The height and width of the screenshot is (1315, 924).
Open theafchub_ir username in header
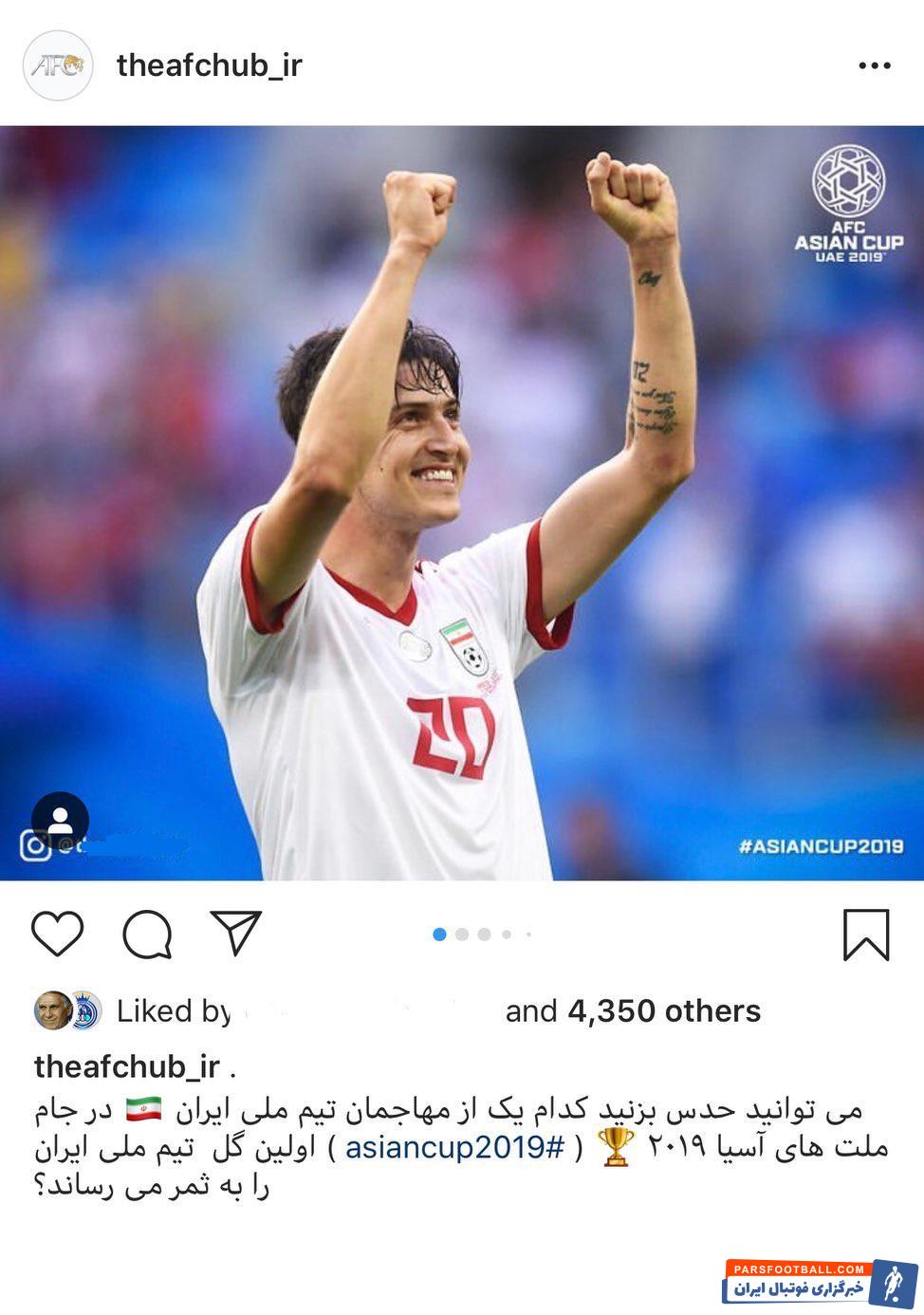[x=209, y=65]
